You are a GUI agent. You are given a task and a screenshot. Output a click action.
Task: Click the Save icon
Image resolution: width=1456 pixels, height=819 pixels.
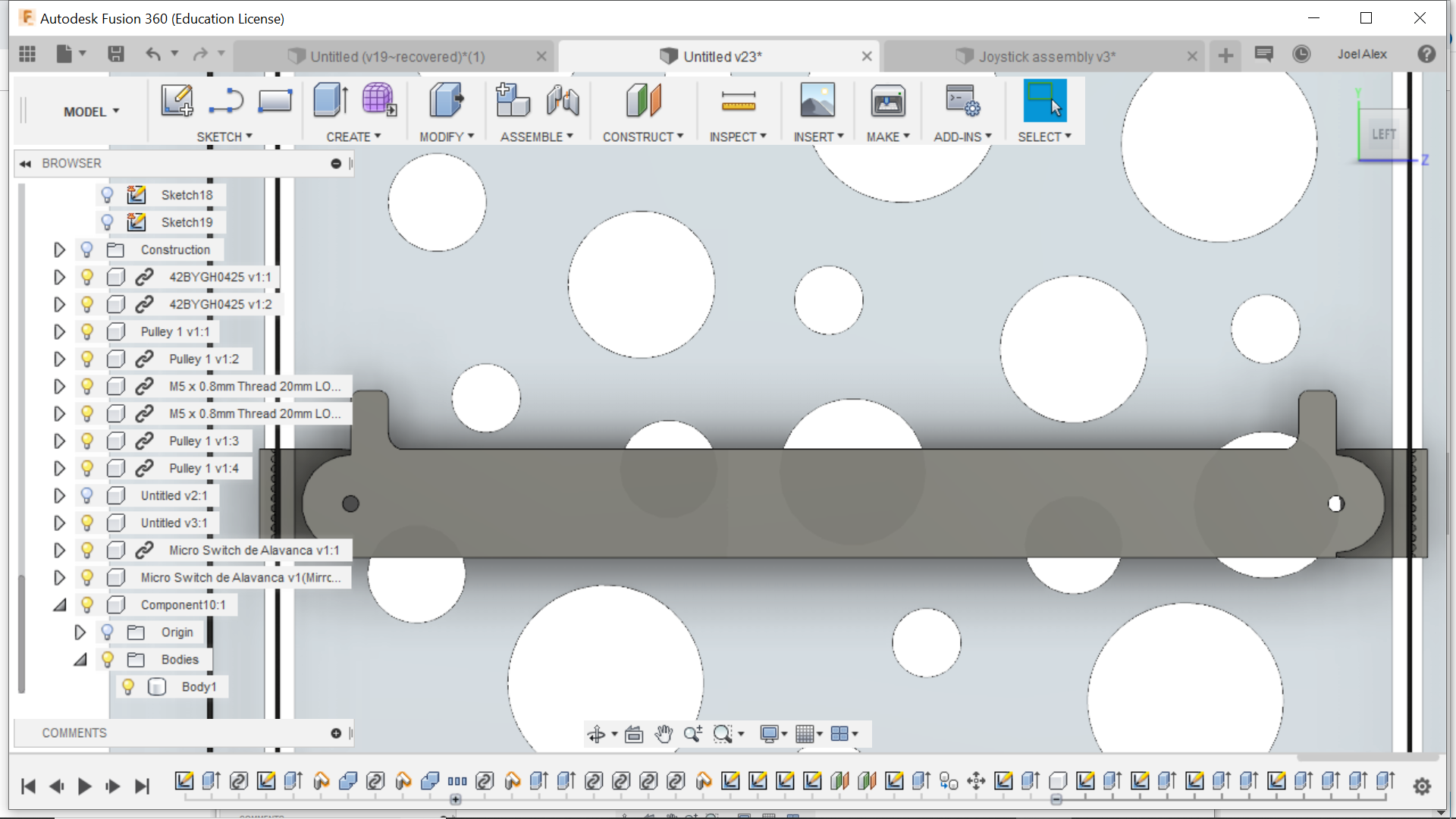115,54
